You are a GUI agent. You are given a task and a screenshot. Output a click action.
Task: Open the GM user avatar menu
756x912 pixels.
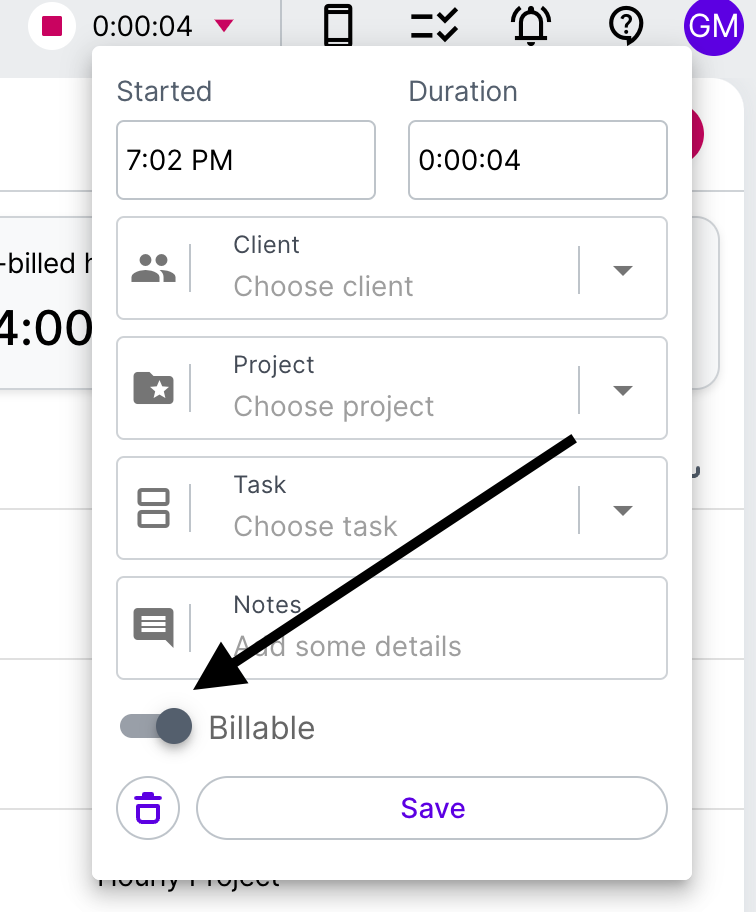pyautogui.click(x=714, y=26)
